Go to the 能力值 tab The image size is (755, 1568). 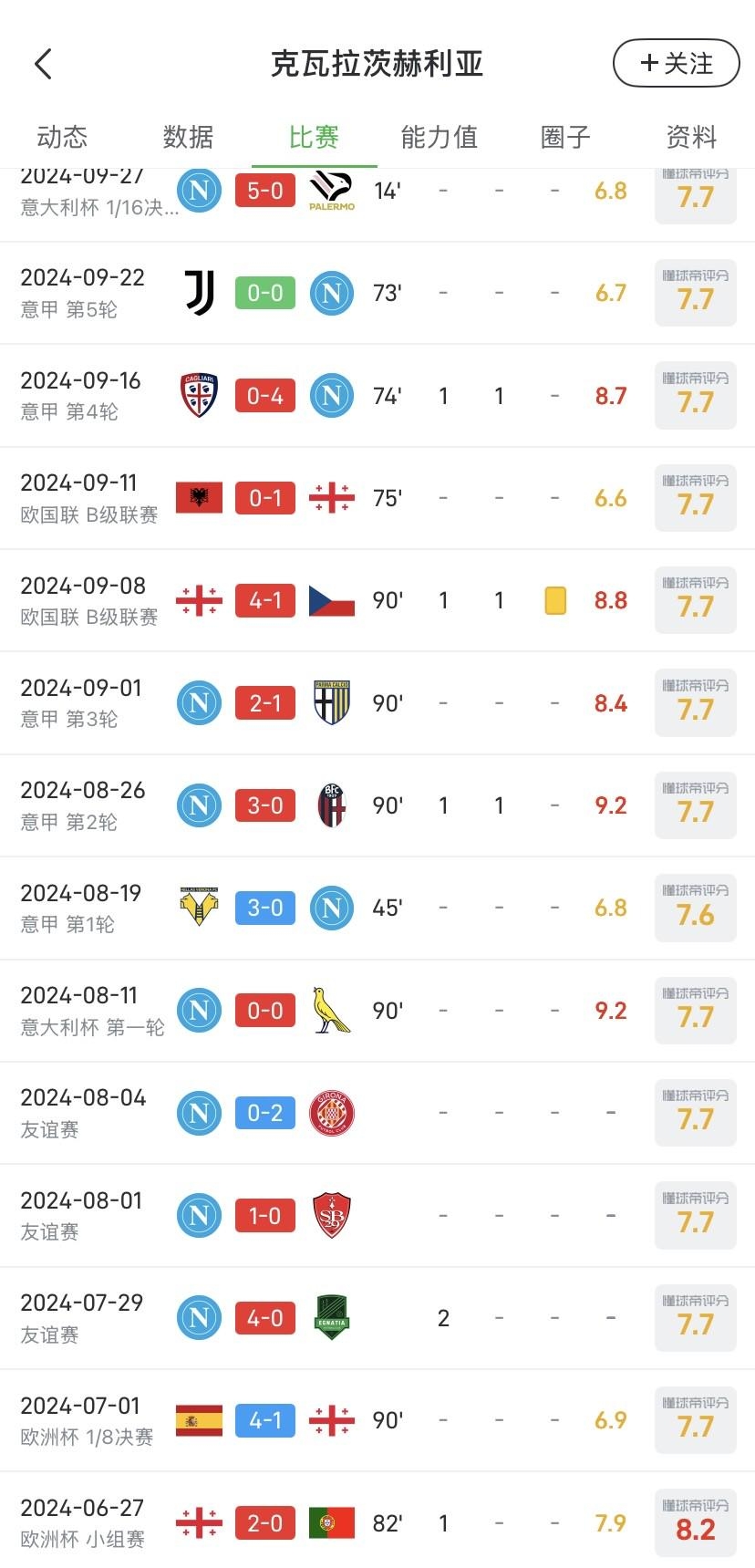point(439,137)
